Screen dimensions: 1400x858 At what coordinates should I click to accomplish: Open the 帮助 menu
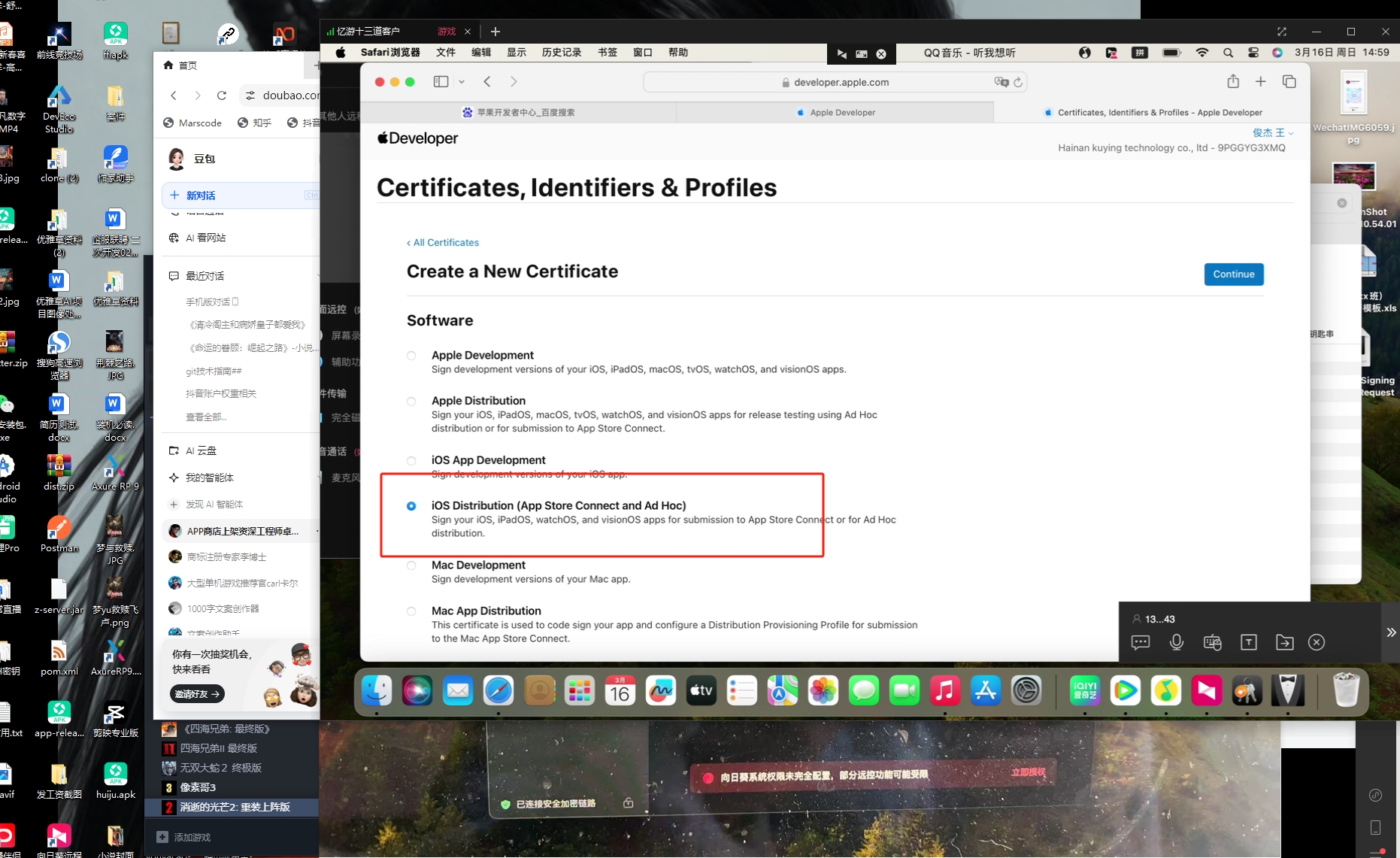click(678, 53)
